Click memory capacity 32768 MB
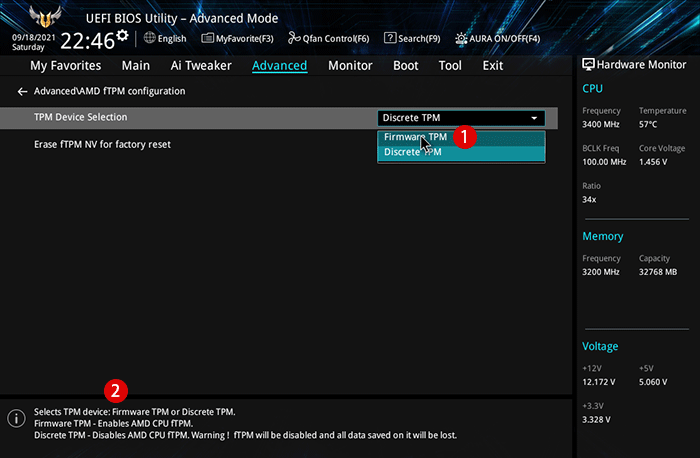This screenshot has height=458, width=700. [658, 272]
